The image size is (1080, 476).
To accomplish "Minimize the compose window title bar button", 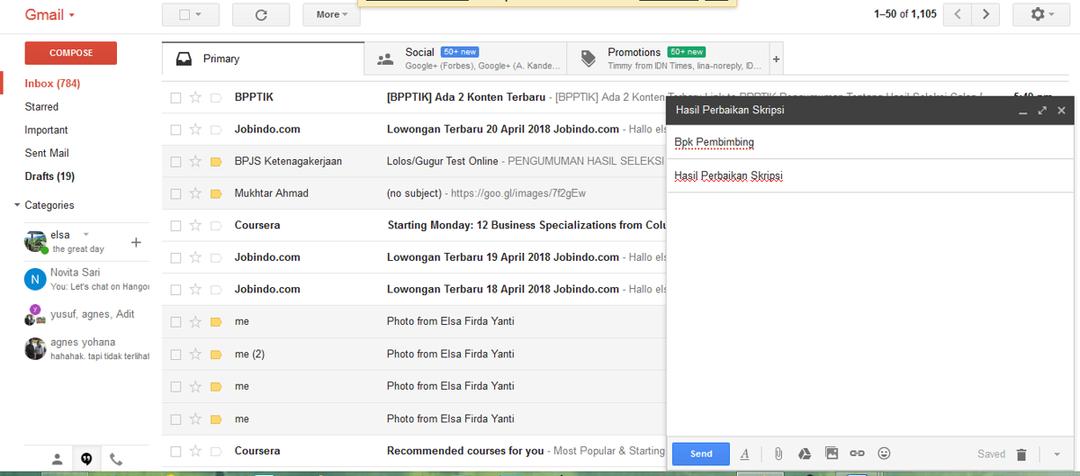I will [1023, 110].
